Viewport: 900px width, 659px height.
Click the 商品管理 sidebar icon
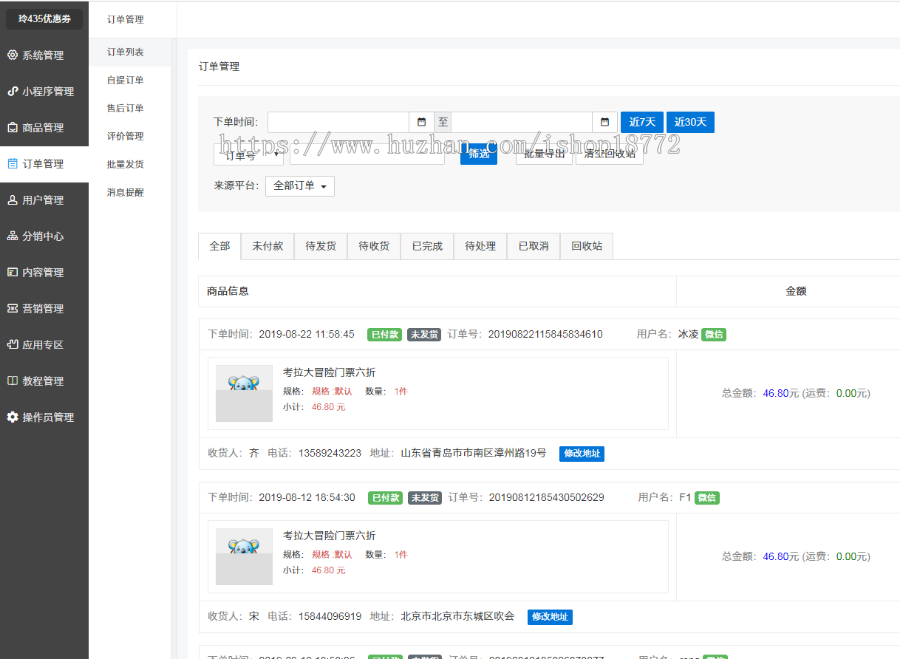click(14, 127)
